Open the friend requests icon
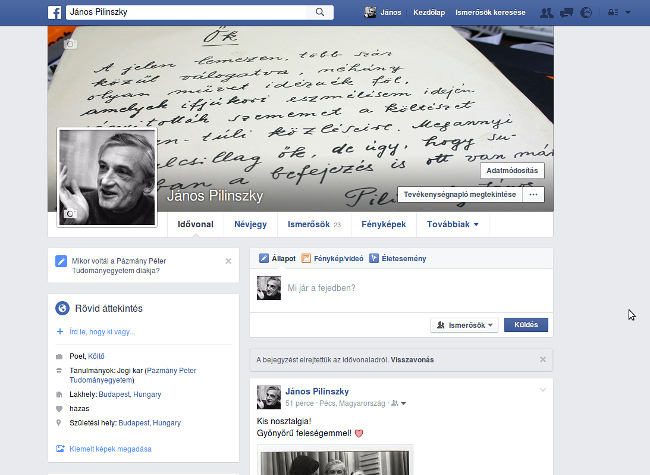The height and width of the screenshot is (475, 650). [547, 13]
